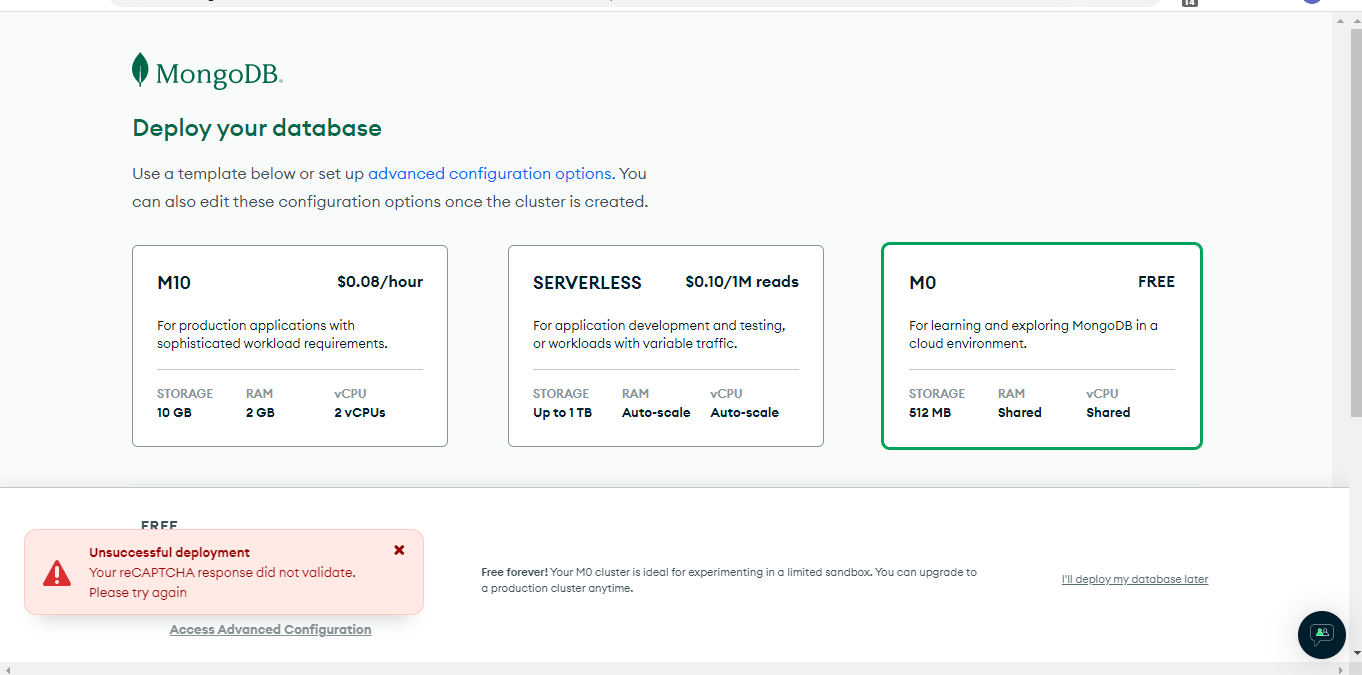Open the advanced configuration options link
Viewport: 1362px width, 675px height.
pyautogui.click(x=489, y=174)
